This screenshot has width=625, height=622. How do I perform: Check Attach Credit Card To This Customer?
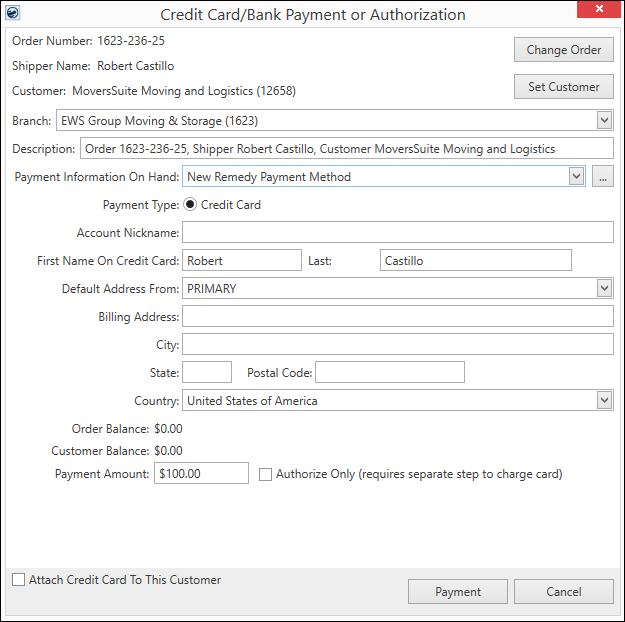[x=19, y=580]
